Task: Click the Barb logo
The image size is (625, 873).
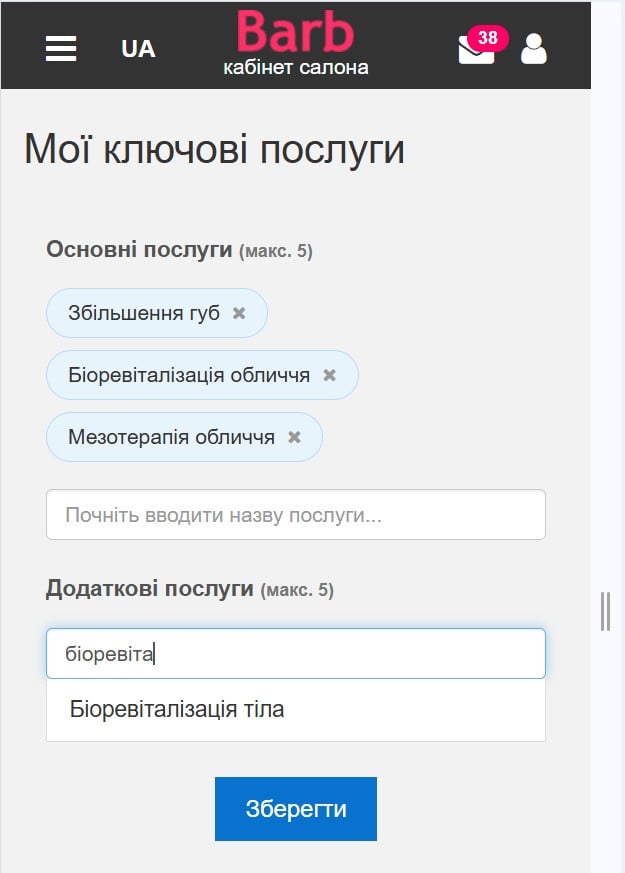Action: (295, 32)
